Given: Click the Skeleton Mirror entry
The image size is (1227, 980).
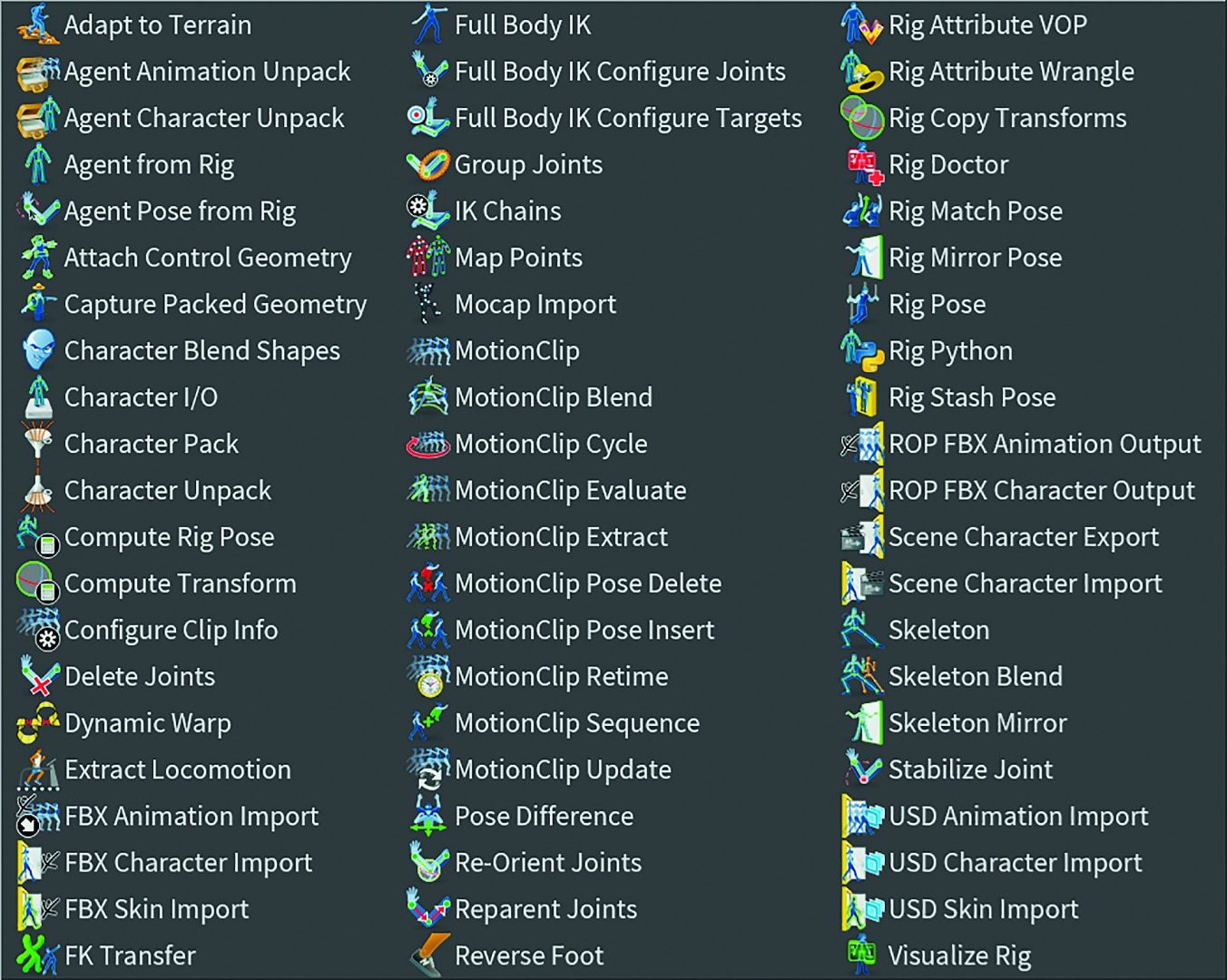Looking at the screenshot, I should pyautogui.click(x=977, y=723).
